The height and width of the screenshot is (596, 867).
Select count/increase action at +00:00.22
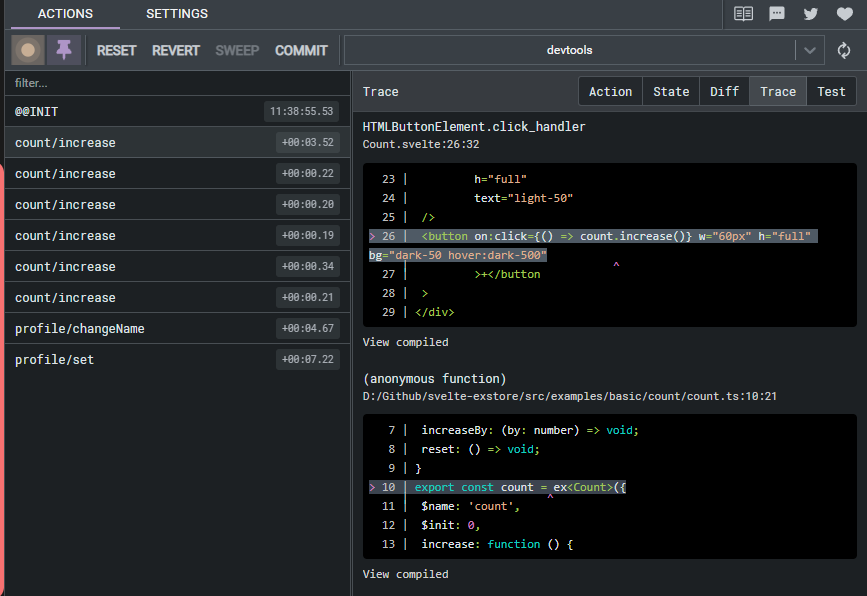[x=177, y=173]
